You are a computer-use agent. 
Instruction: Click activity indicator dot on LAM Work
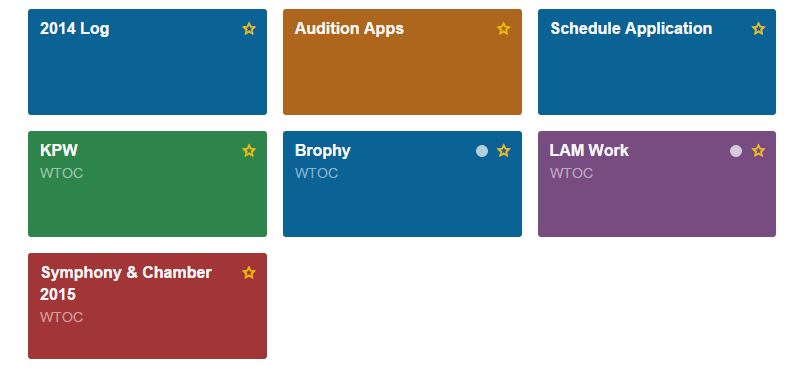tap(736, 151)
